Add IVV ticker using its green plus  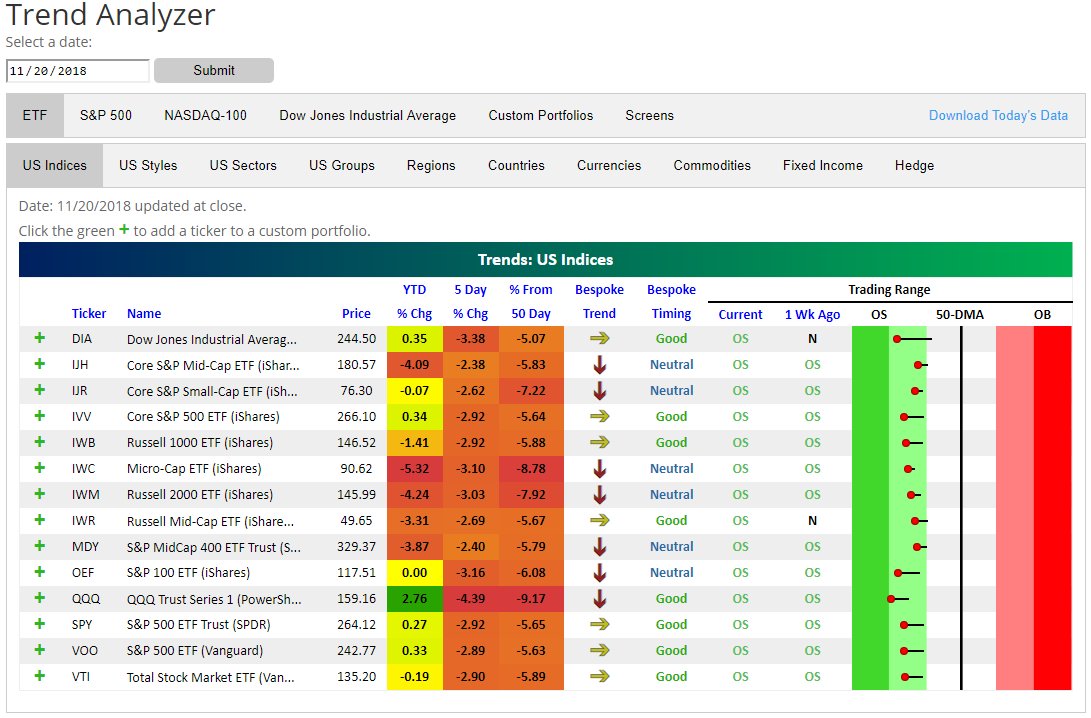(x=40, y=416)
